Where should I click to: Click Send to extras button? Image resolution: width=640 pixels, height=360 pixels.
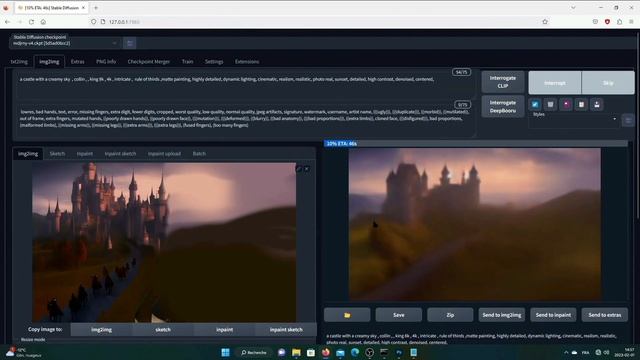click(x=605, y=315)
